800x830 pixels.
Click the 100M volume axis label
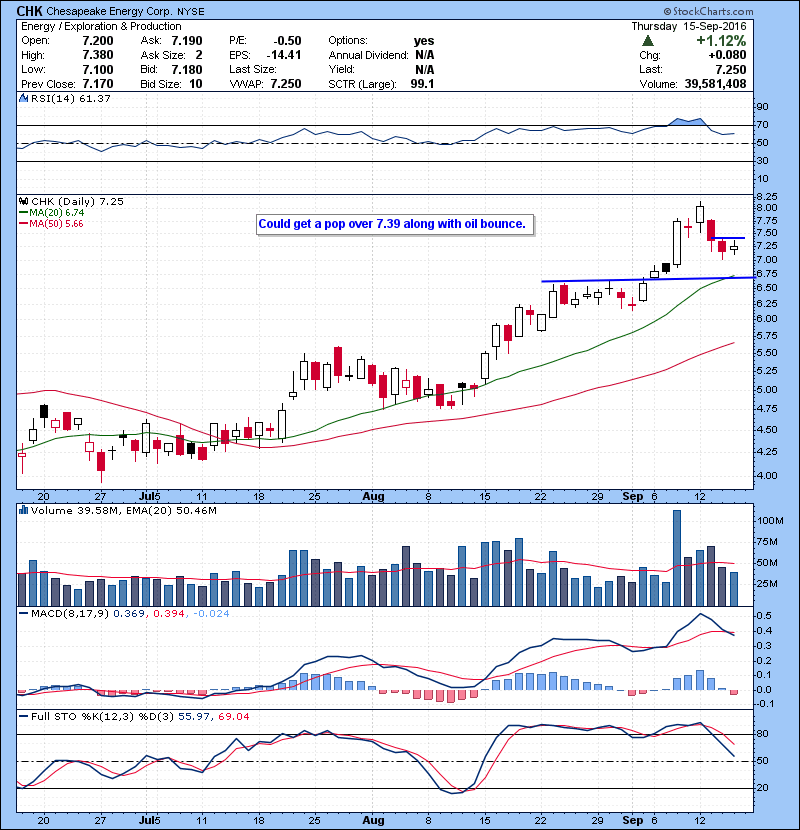pos(770,521)
